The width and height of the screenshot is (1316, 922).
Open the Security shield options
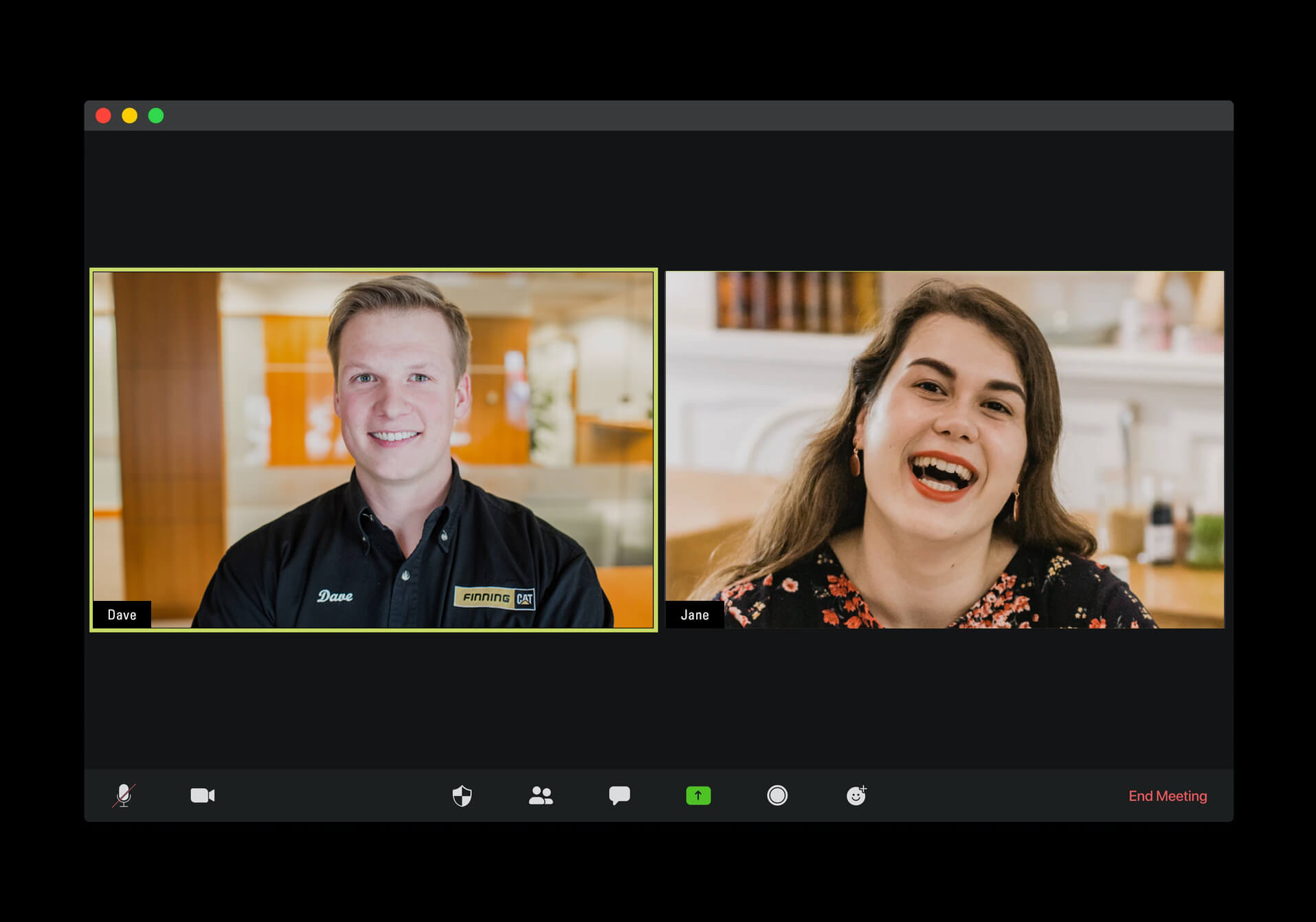coord(462,795)
